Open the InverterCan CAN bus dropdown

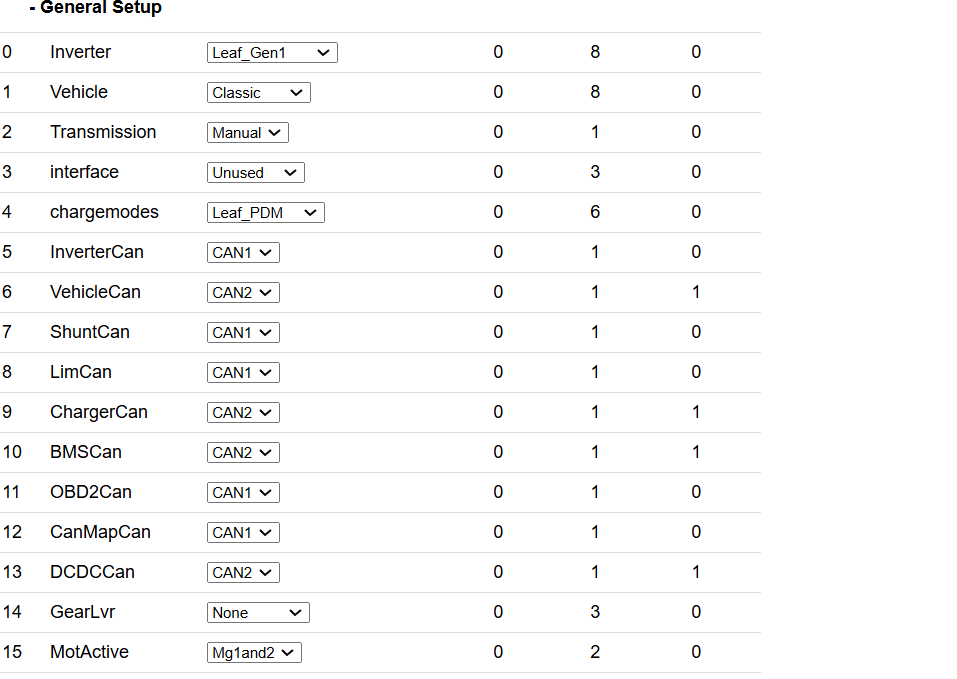[x=243, y=253]
